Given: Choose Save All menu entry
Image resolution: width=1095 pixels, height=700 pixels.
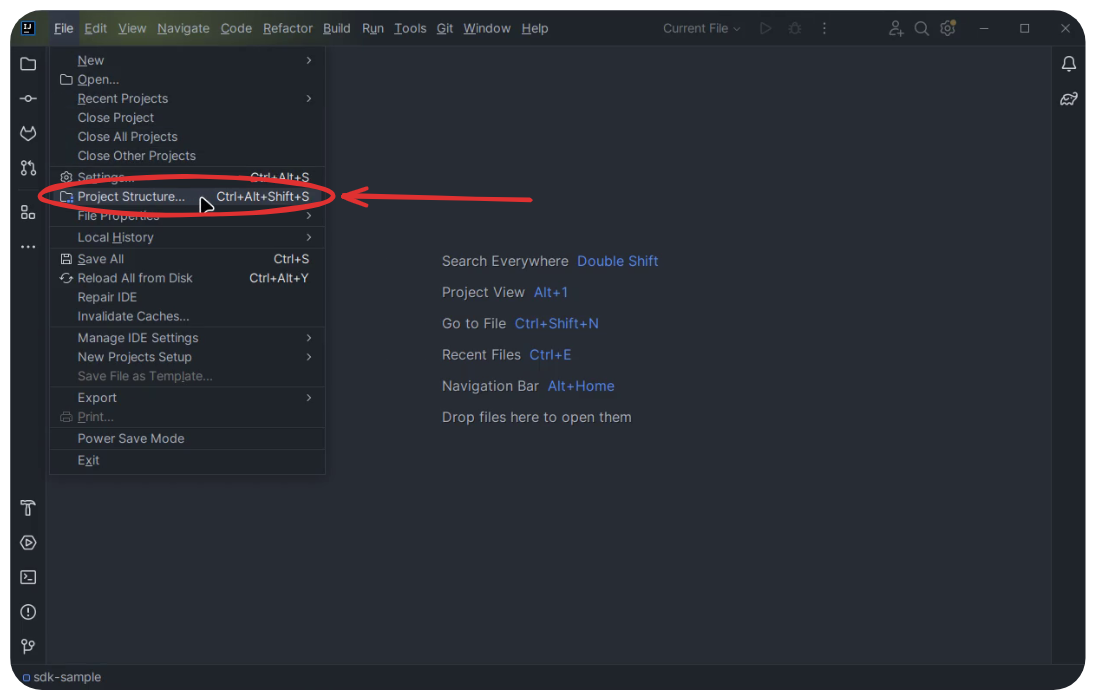Looking at the screenshot, I should (x=187, y=259).
